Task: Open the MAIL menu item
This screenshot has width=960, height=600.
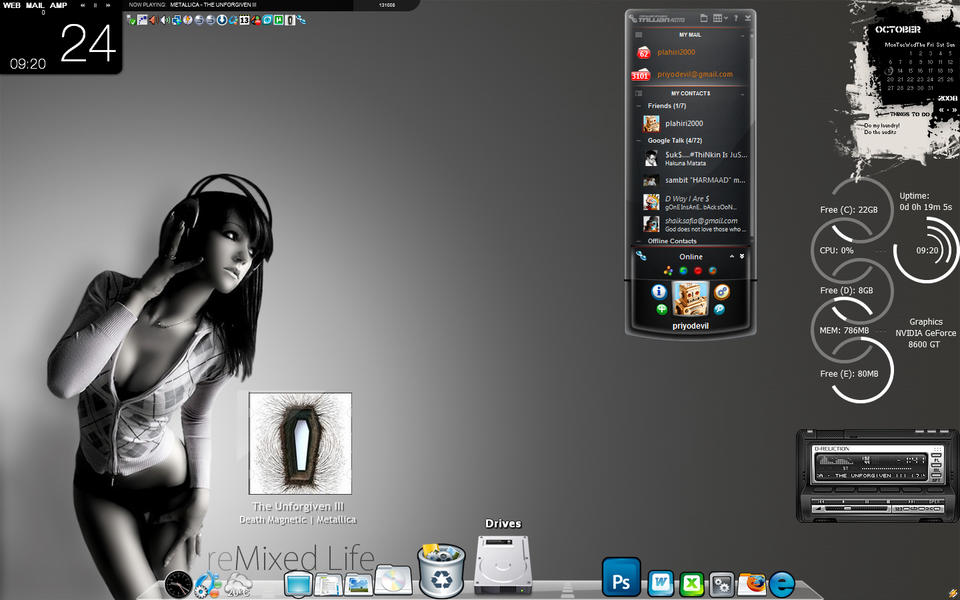Action: (34, 6)
